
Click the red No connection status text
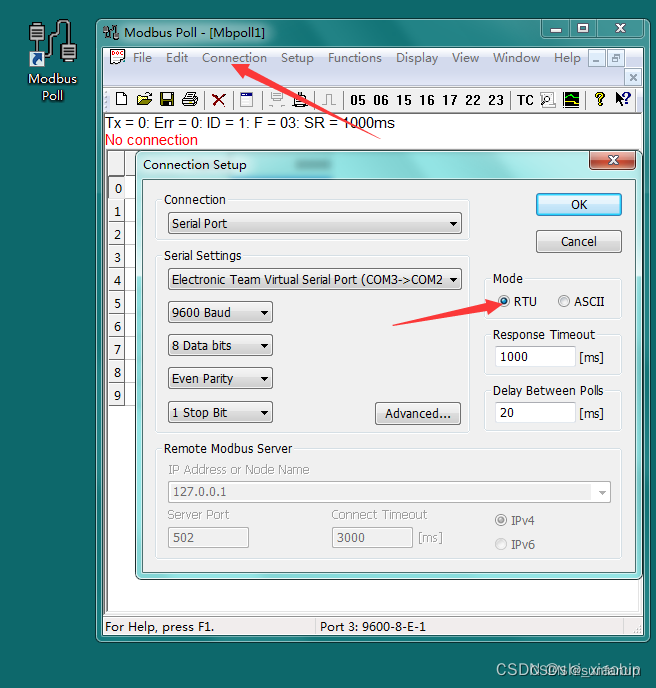point(151,140)
